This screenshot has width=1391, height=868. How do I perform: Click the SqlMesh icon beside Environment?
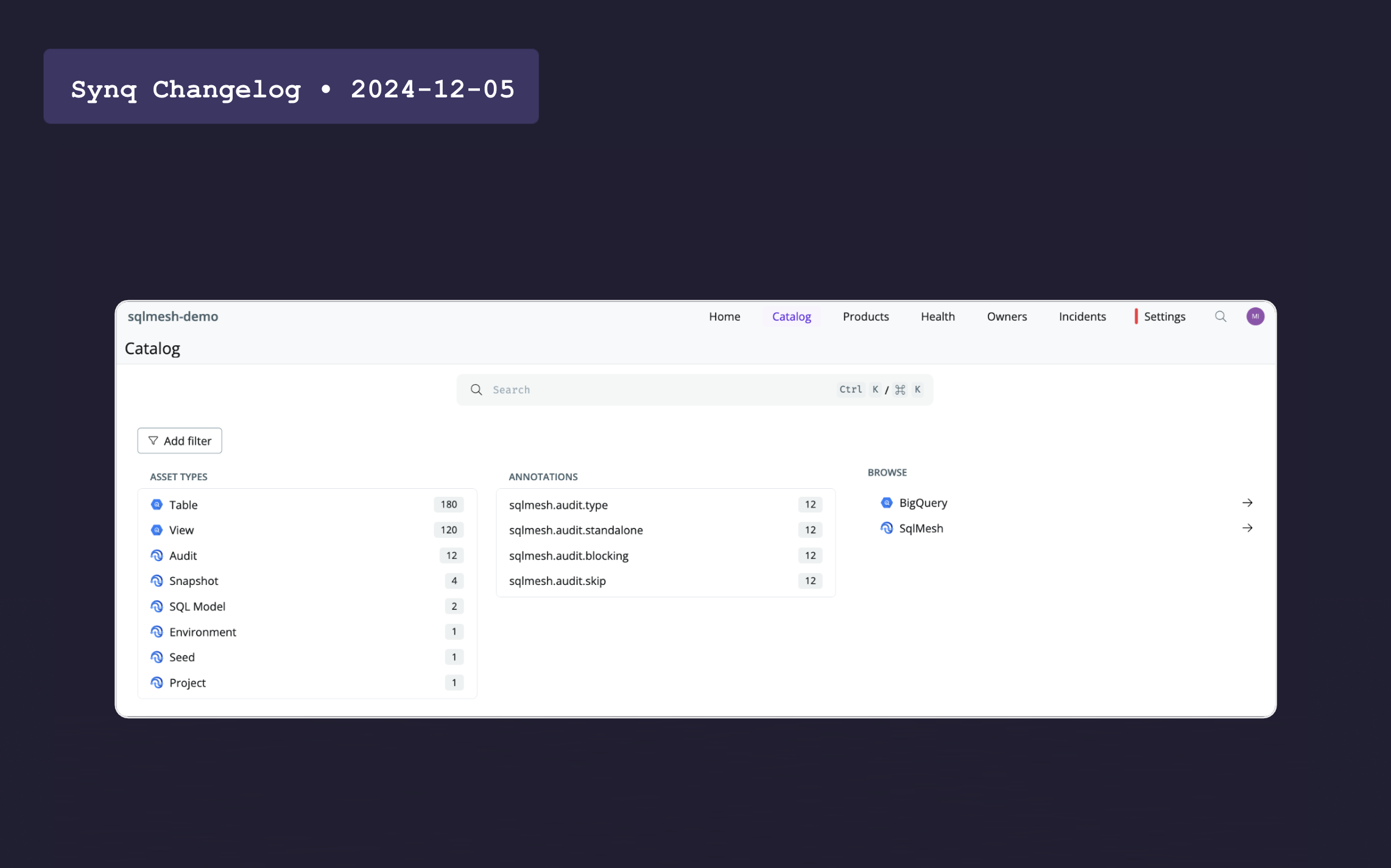coord(157,632)
